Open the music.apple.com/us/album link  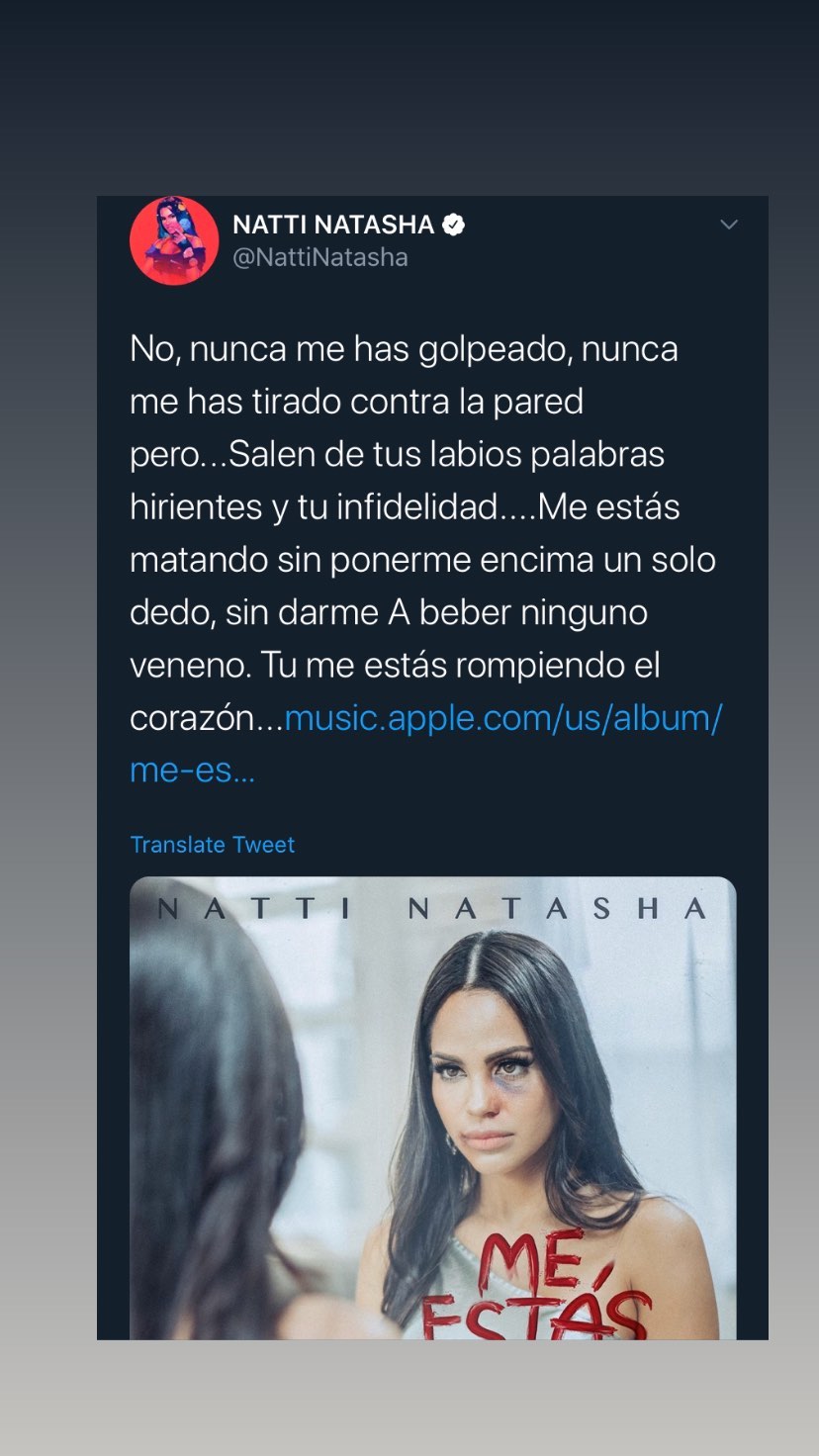[503, 718]
